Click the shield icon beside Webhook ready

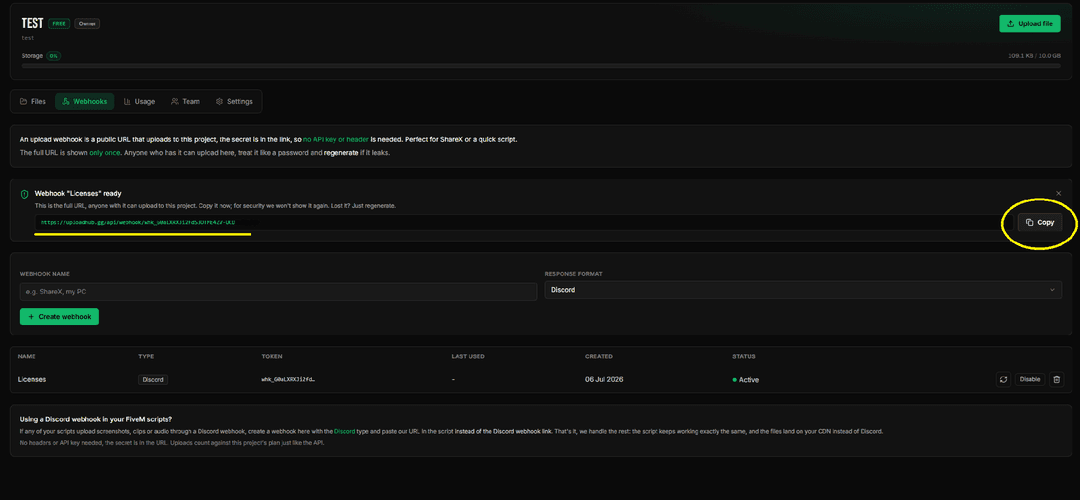[x=25, y=194]
